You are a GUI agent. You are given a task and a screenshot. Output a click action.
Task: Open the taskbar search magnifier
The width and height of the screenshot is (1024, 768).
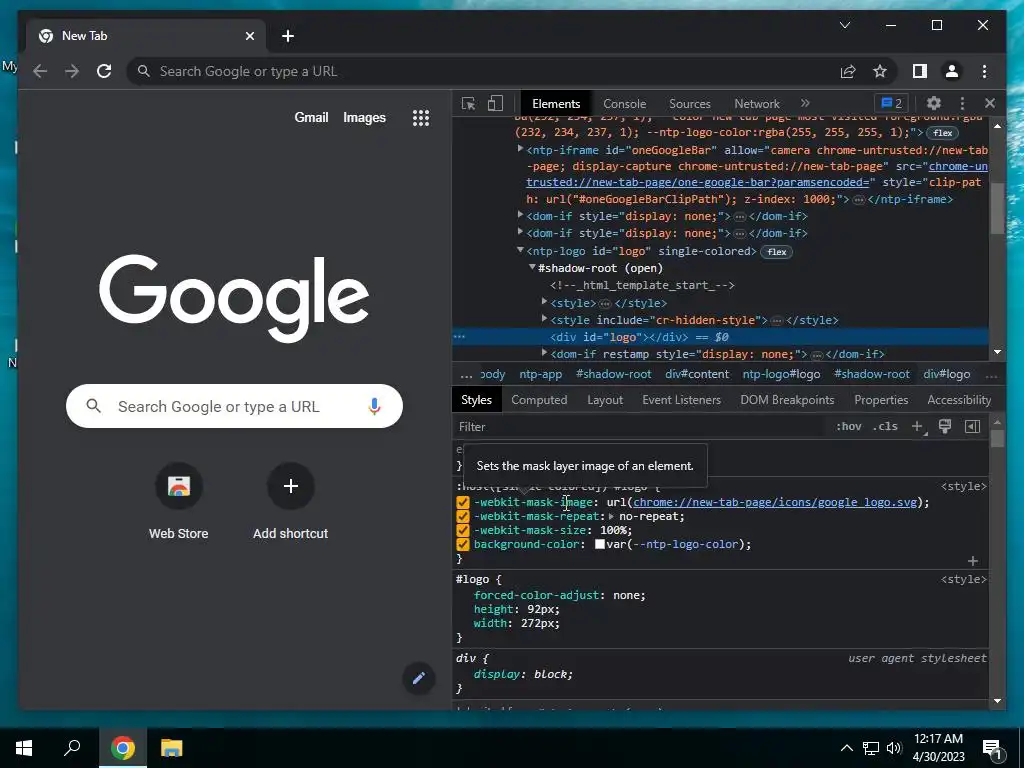click(x=72, y=747)
